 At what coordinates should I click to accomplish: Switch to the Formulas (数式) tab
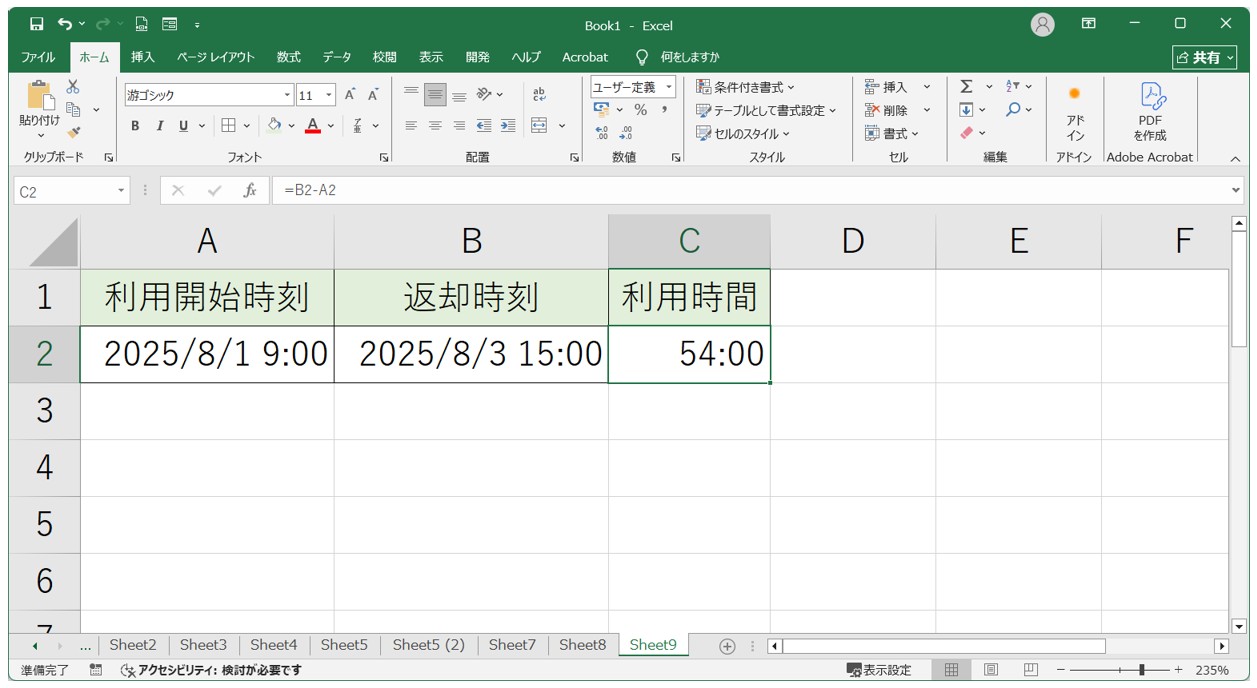pos(289,57)
